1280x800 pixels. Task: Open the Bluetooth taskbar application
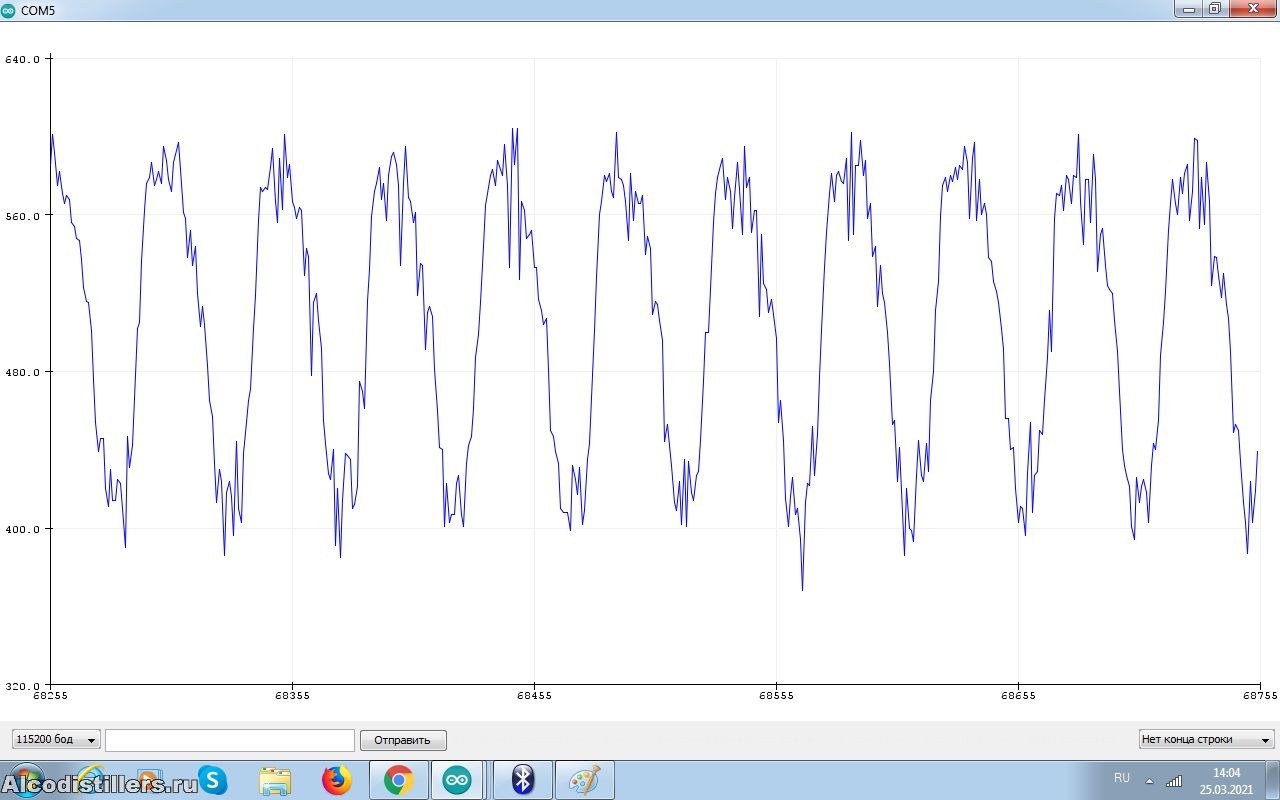[522, 780]
